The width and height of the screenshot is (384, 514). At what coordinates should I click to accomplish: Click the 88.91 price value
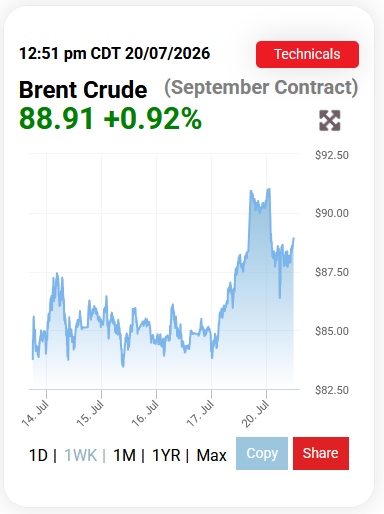click(56, 119)
